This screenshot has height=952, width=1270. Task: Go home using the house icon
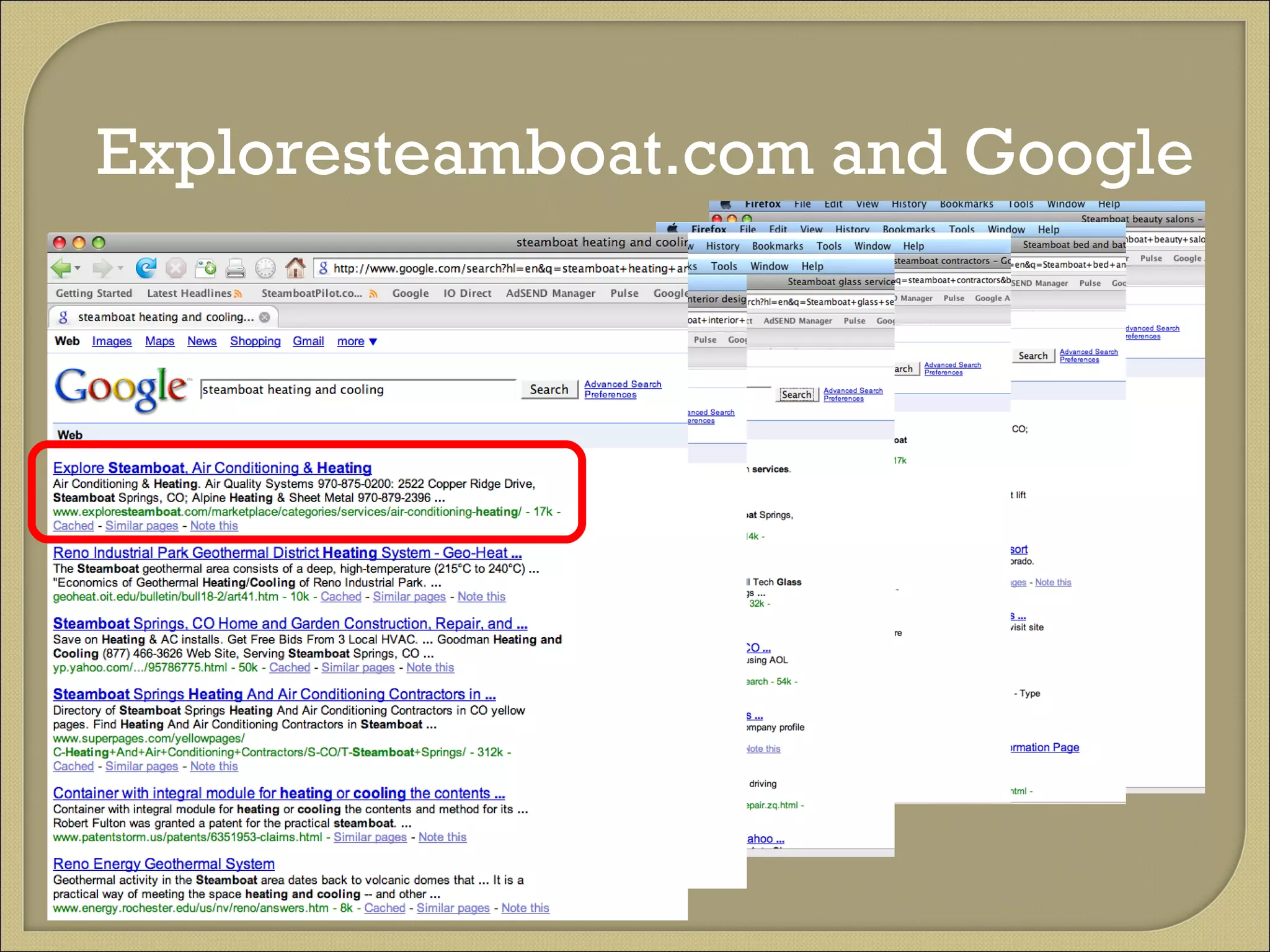coord(295,268)
